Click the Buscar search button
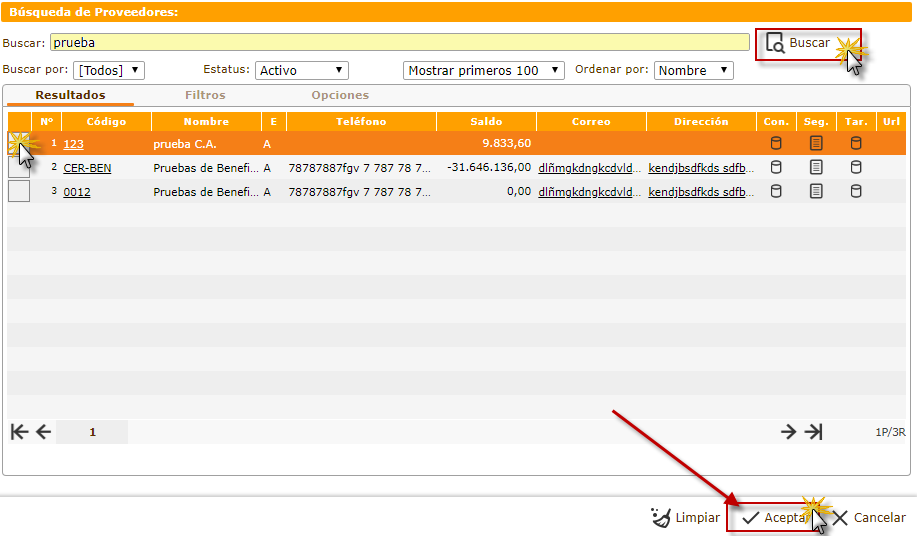Image resolution: width=917 pixels, height=536 pixels. pyautogui.click(x=808, y=44)
